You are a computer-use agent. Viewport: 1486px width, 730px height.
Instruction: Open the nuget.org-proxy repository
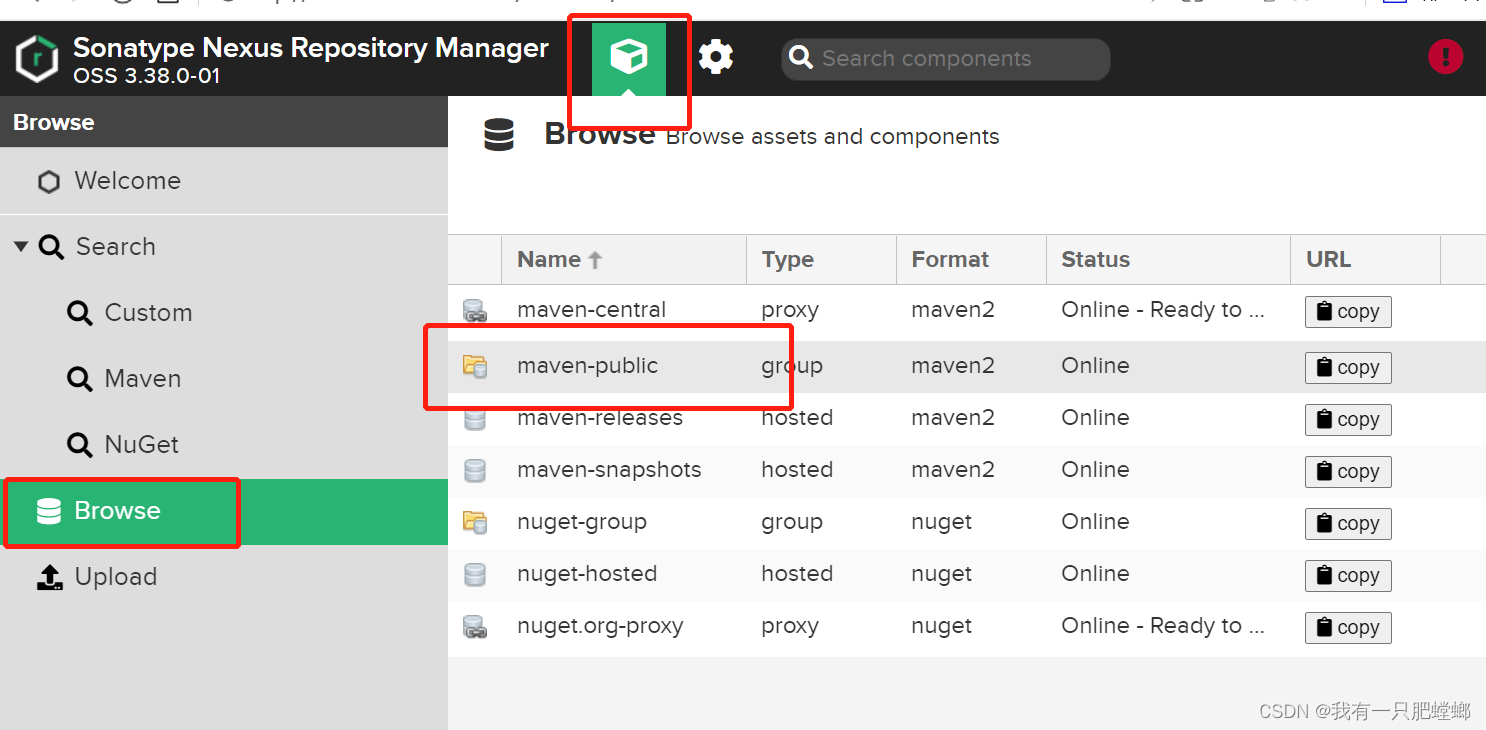coord(600,626)
